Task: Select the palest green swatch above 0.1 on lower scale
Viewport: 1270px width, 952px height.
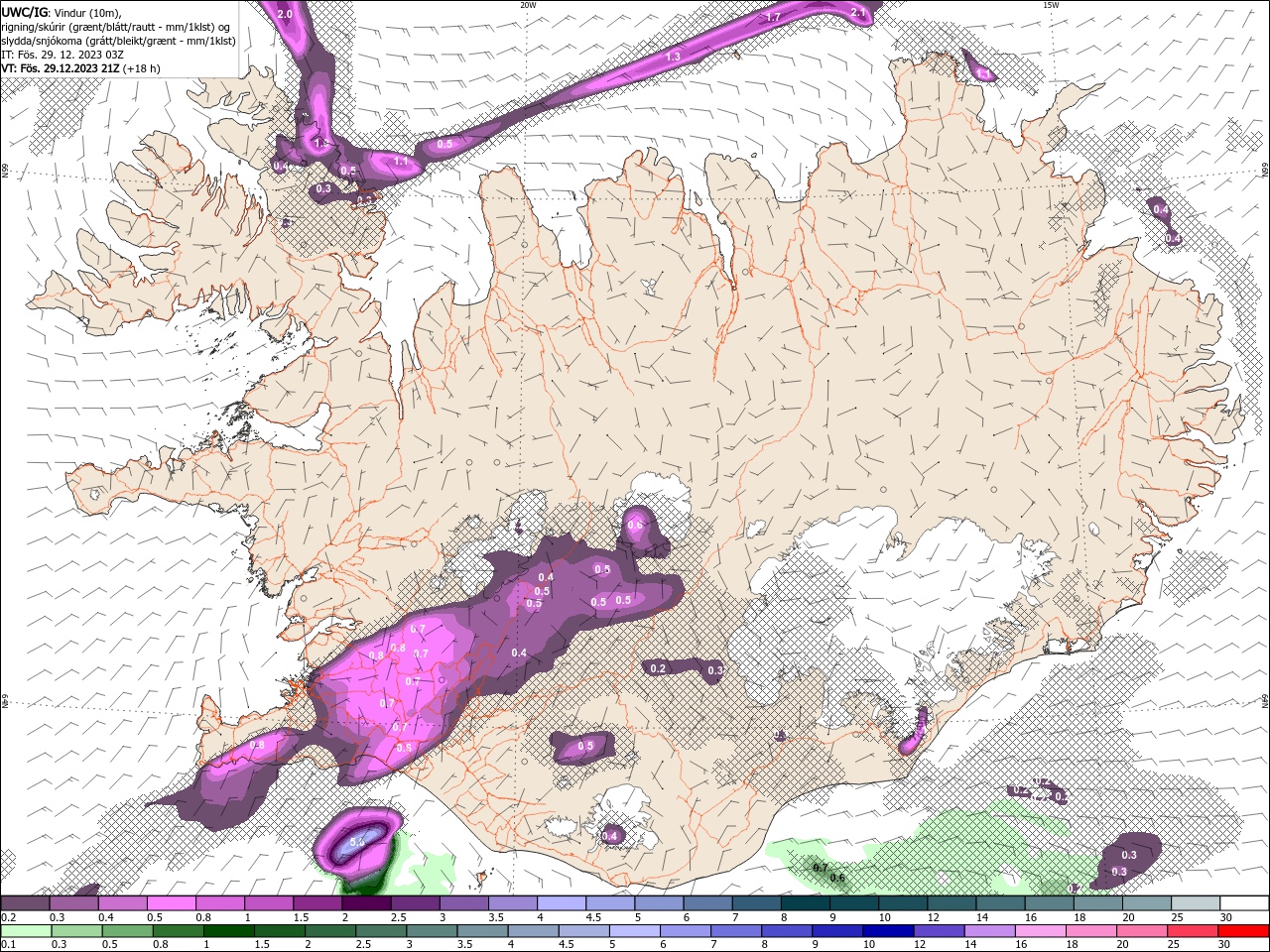Action: point(26,931)
